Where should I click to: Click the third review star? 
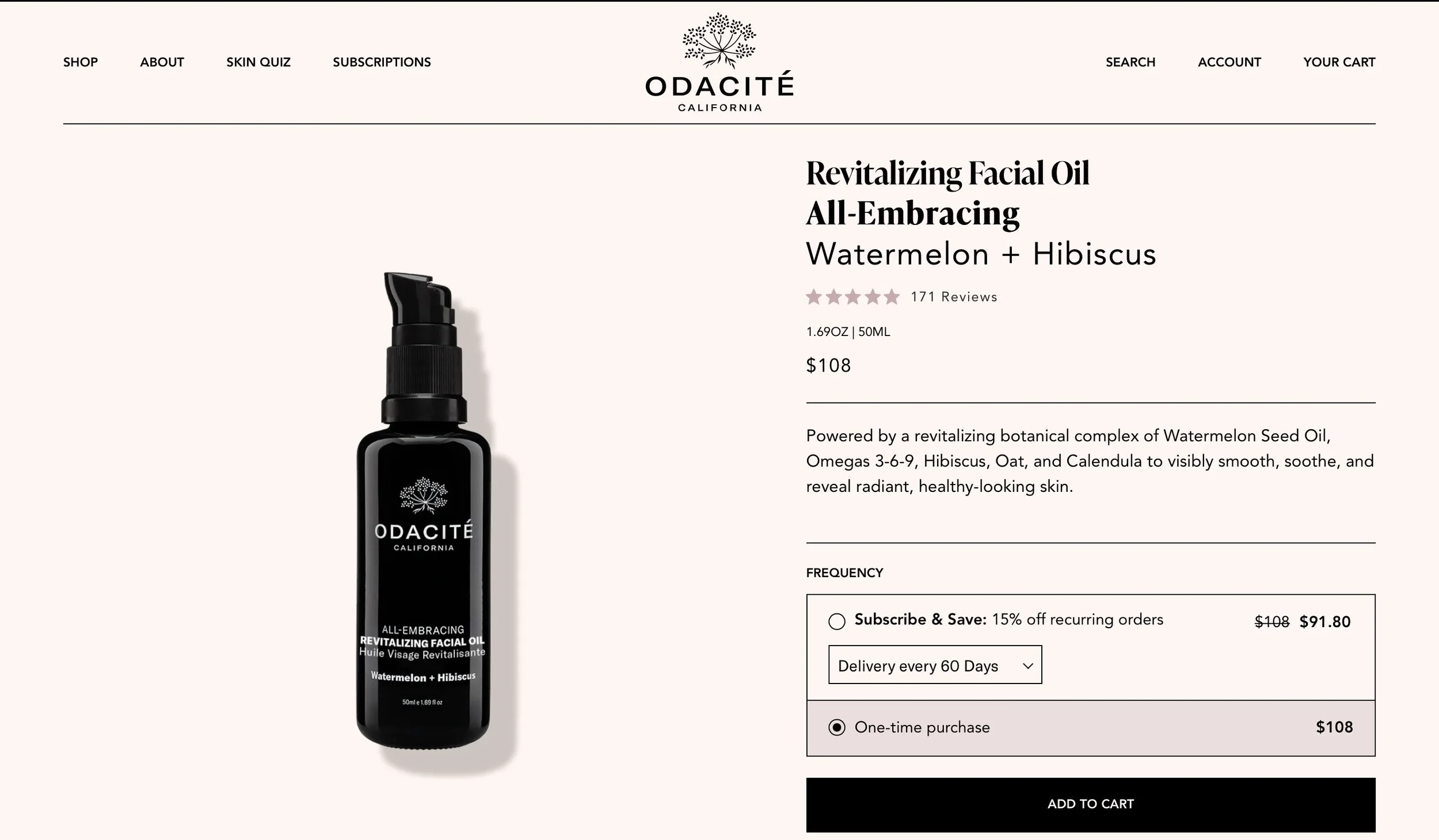[x=852, y=297]
